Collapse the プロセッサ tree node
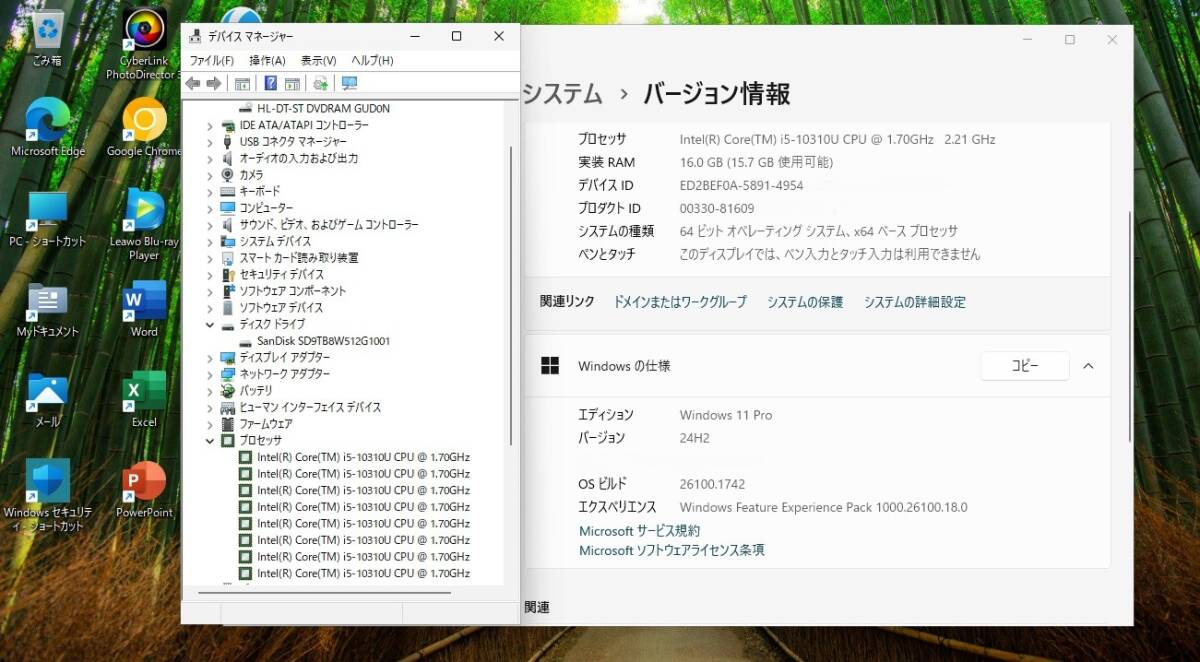 point(209,440)
